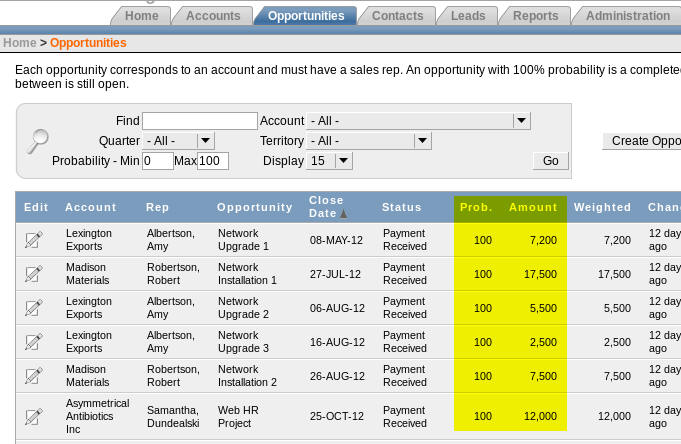
Task: Edit the Network Upgrade 3 opportunity row
Action: tap(34, 342)
